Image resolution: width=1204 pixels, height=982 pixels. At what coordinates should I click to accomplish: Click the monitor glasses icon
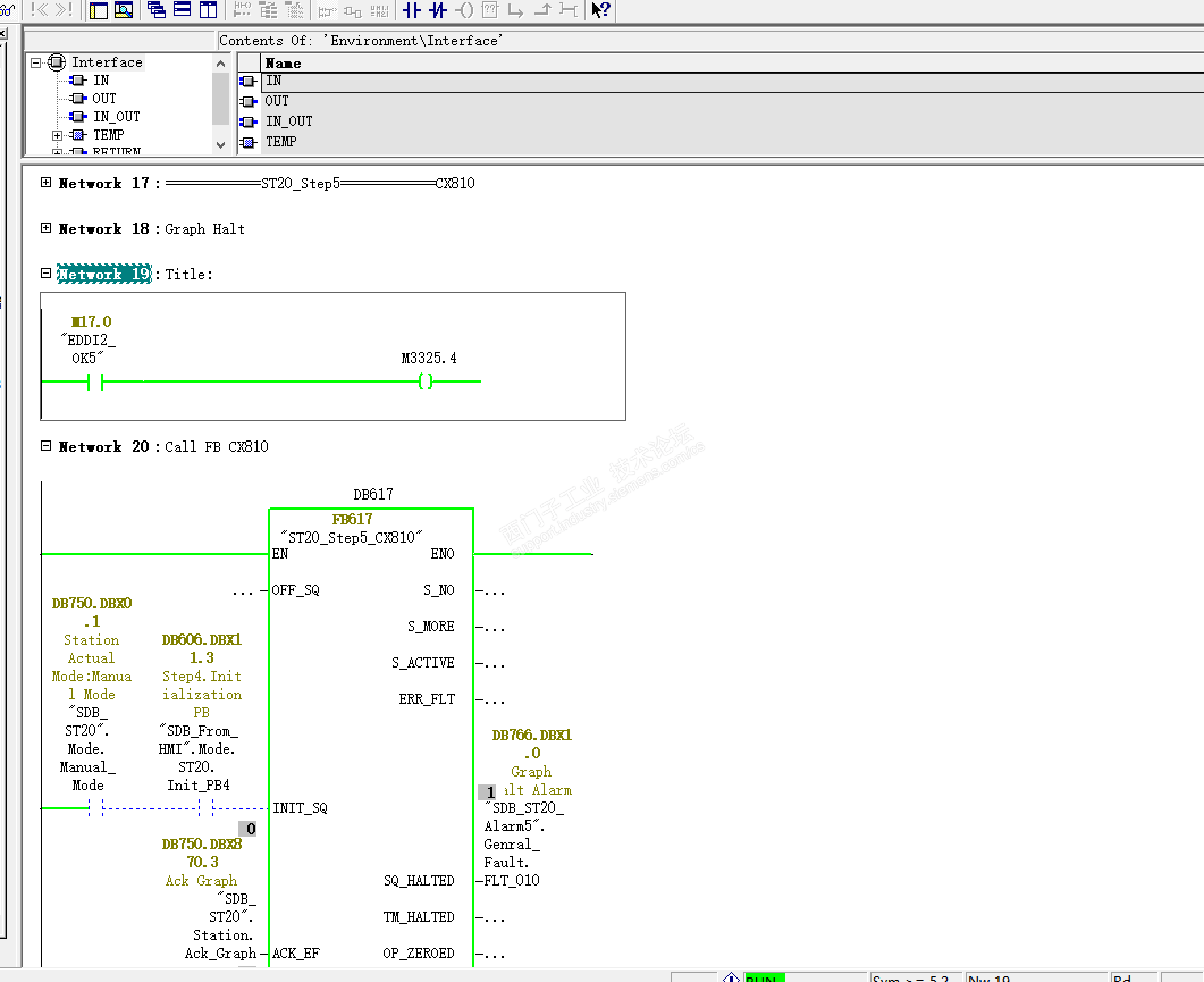point(7,10)
